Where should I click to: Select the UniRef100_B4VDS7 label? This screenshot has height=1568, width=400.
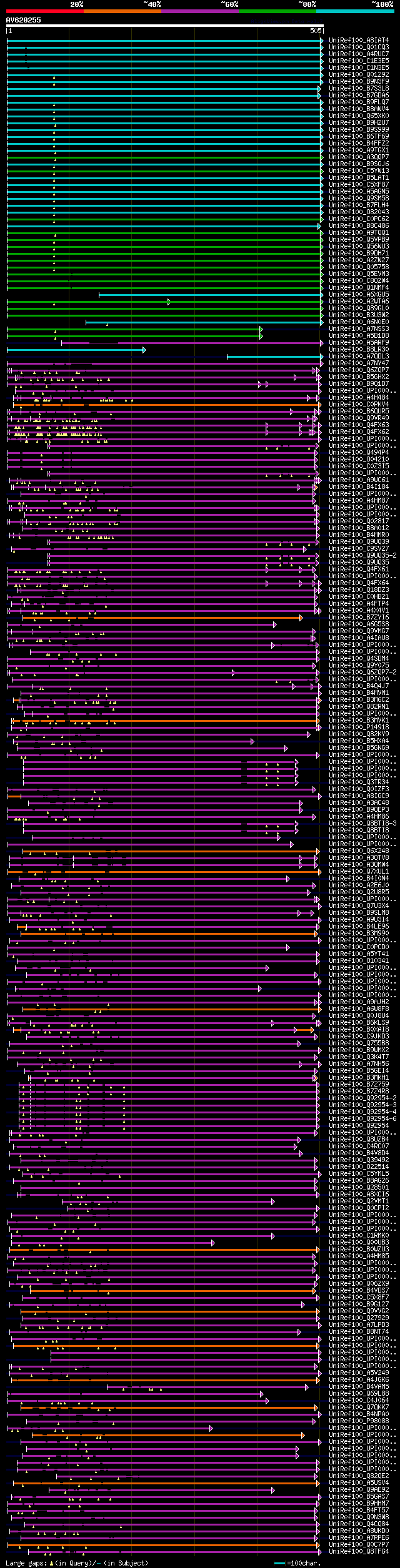(x=359, y=1291)
